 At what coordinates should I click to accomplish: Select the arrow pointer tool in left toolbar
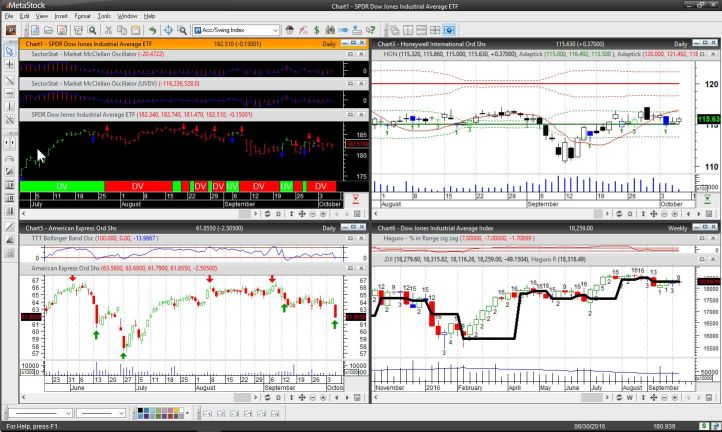click(9, 51)
